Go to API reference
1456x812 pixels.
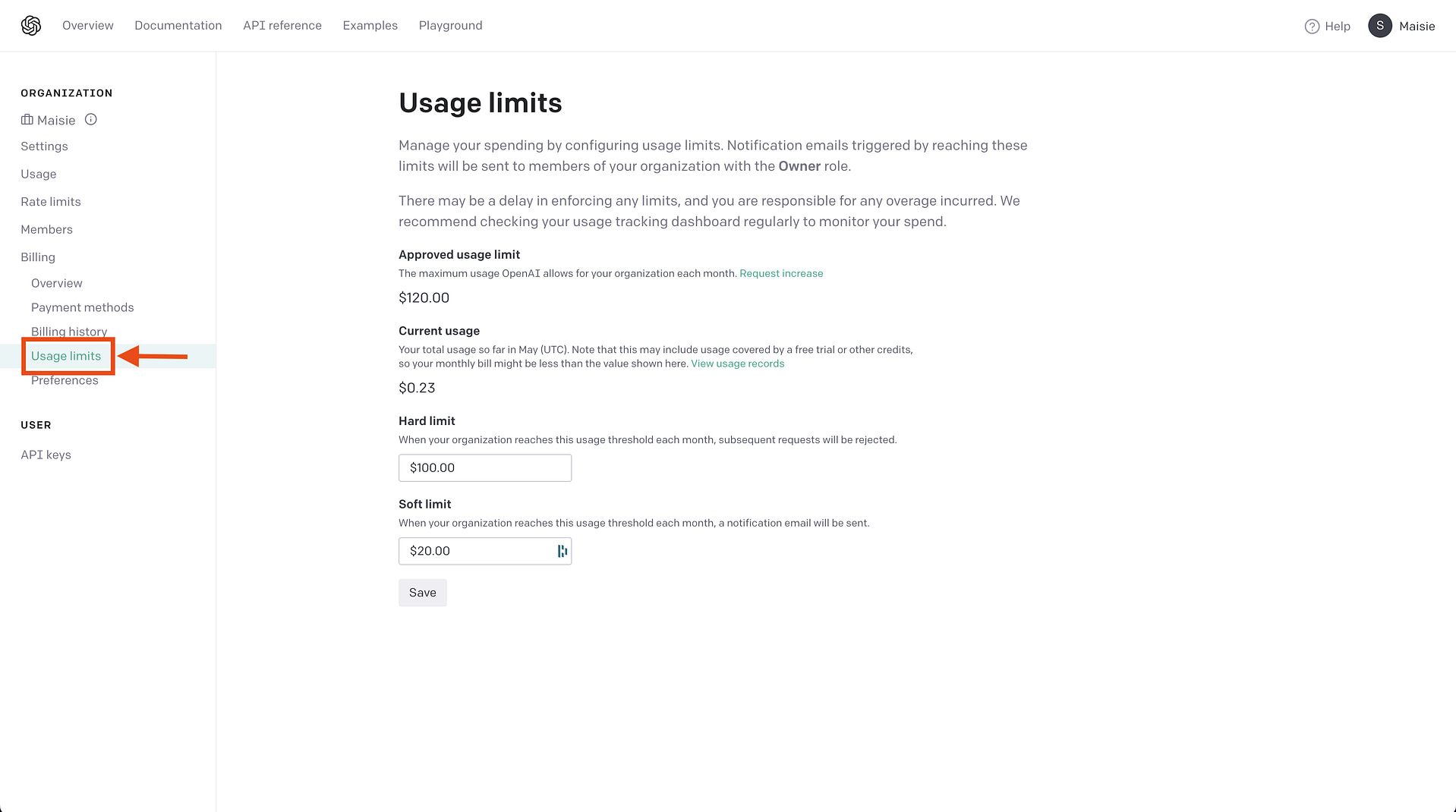[x=282, y=25]
